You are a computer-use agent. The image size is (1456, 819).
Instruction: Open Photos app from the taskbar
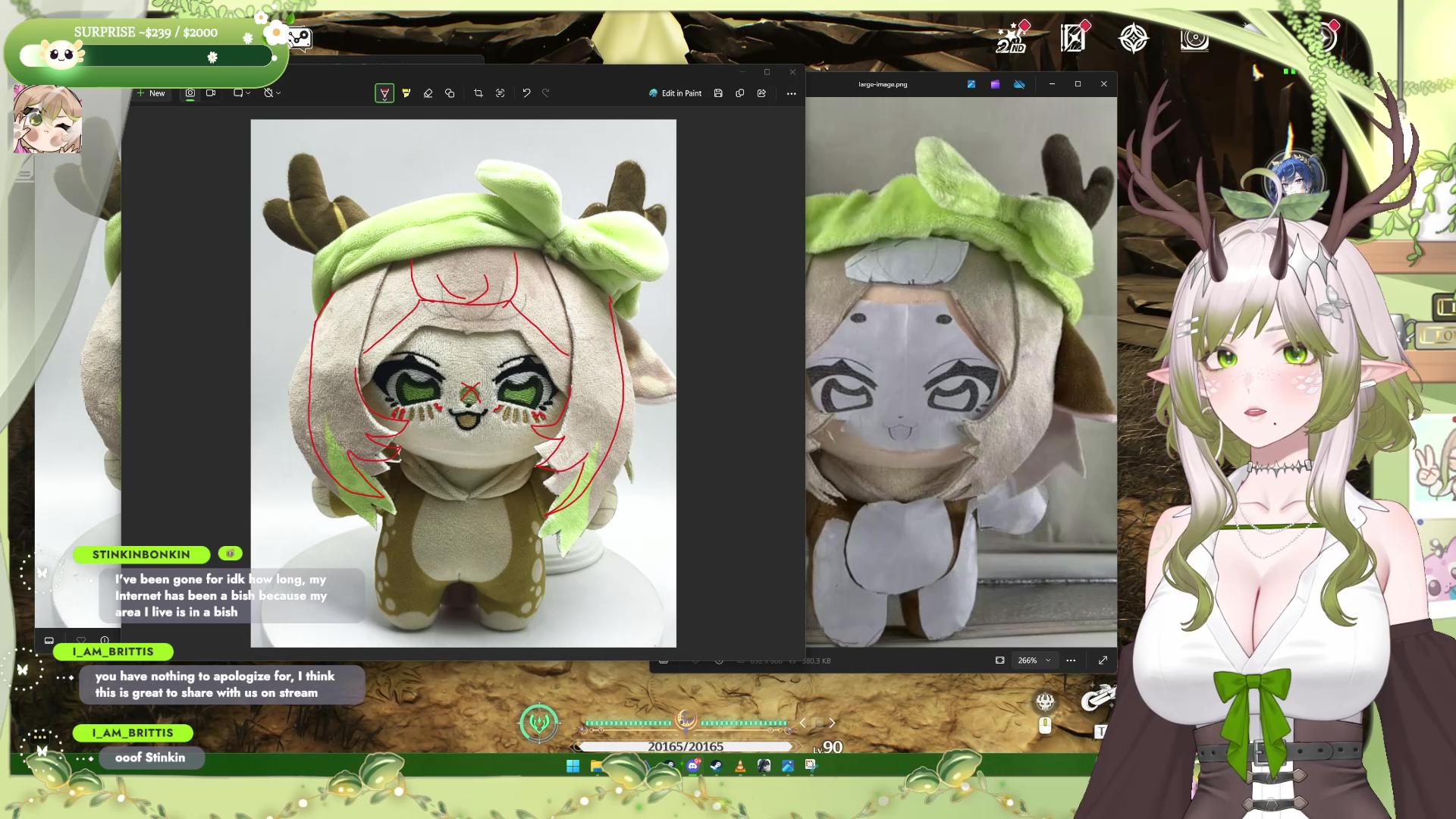(x=788, y=766)
